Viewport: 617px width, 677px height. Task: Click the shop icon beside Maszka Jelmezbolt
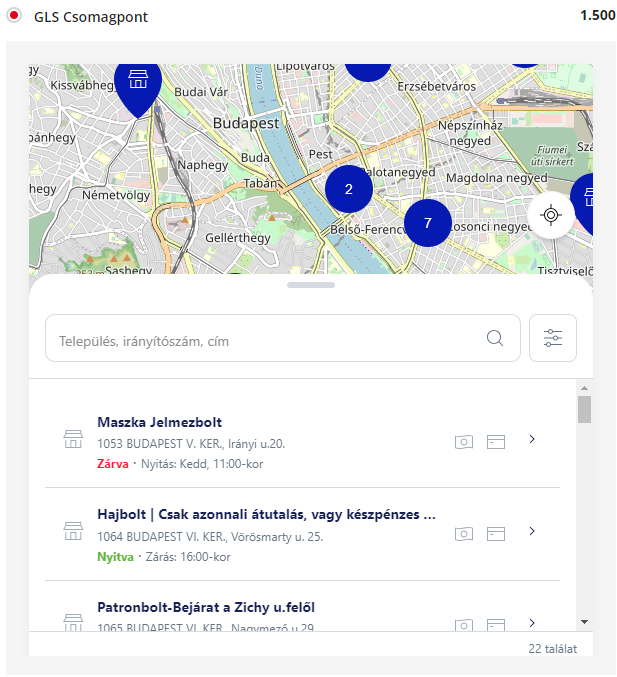[x=73, y=439]
